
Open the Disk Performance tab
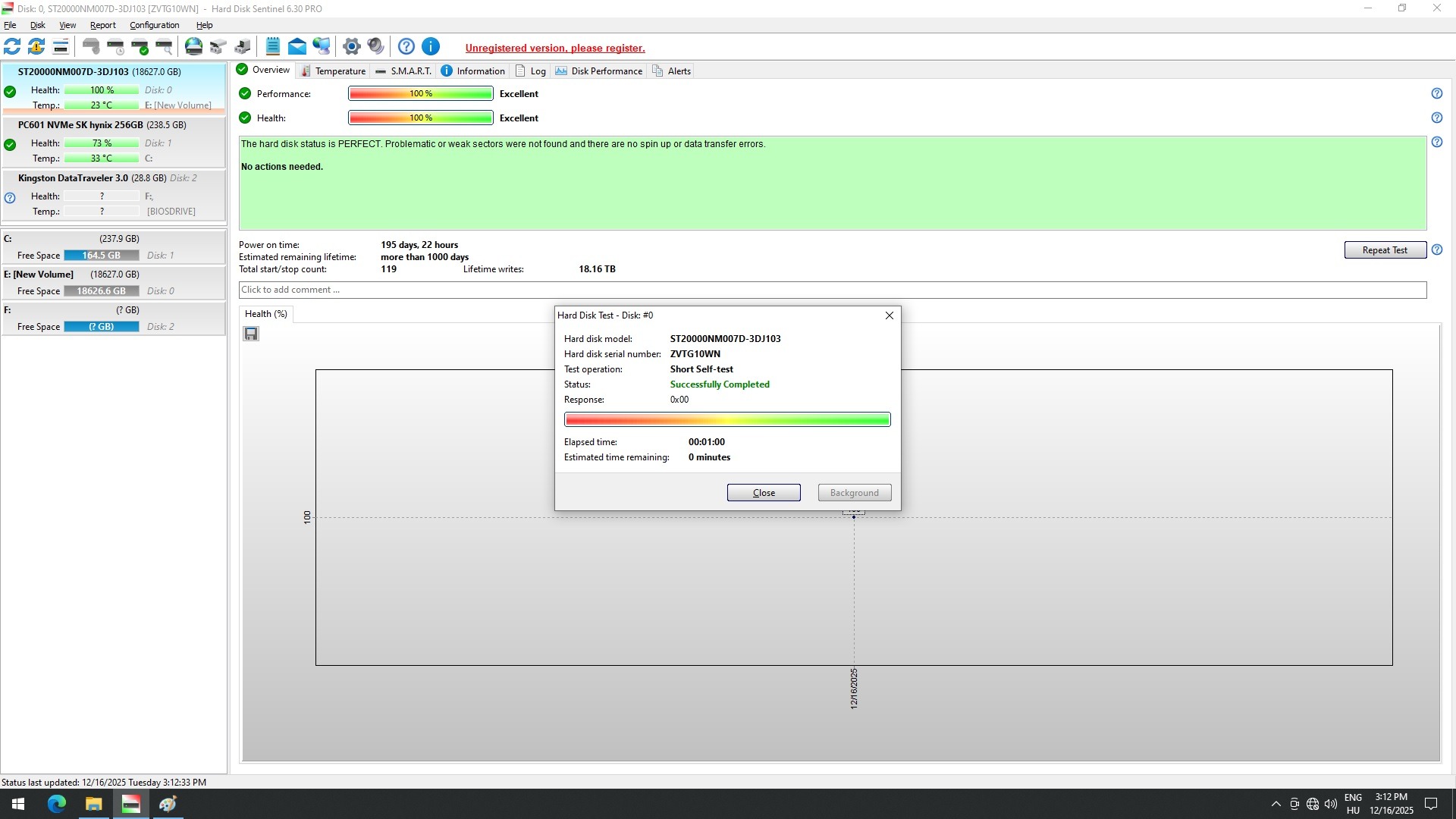coord(599,71)
